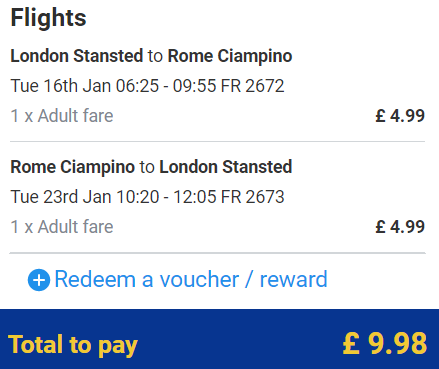
Task: Click the Total to pay label
Action: 73,345
